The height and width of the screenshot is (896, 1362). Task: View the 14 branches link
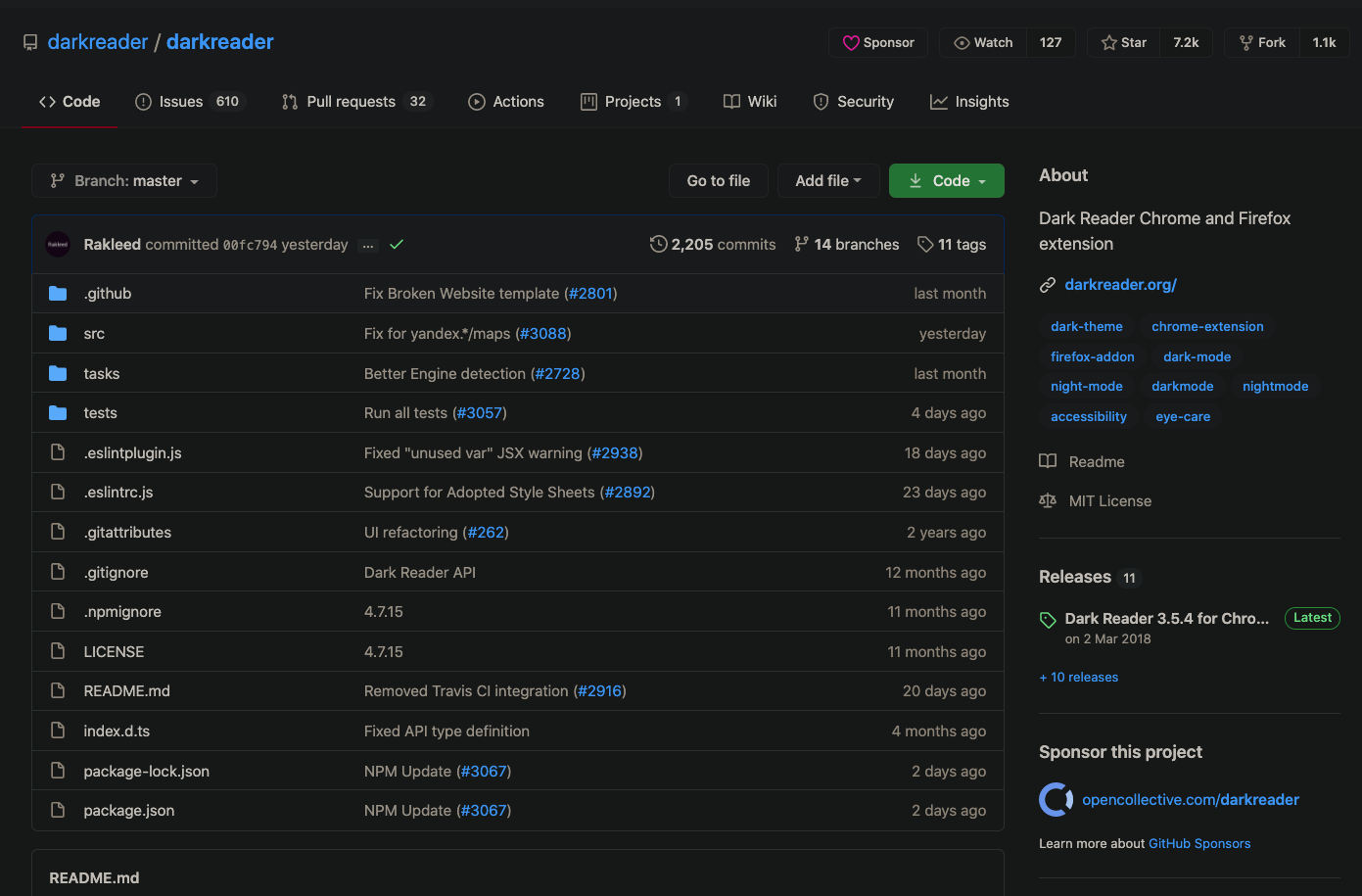[x=847, y=245]
